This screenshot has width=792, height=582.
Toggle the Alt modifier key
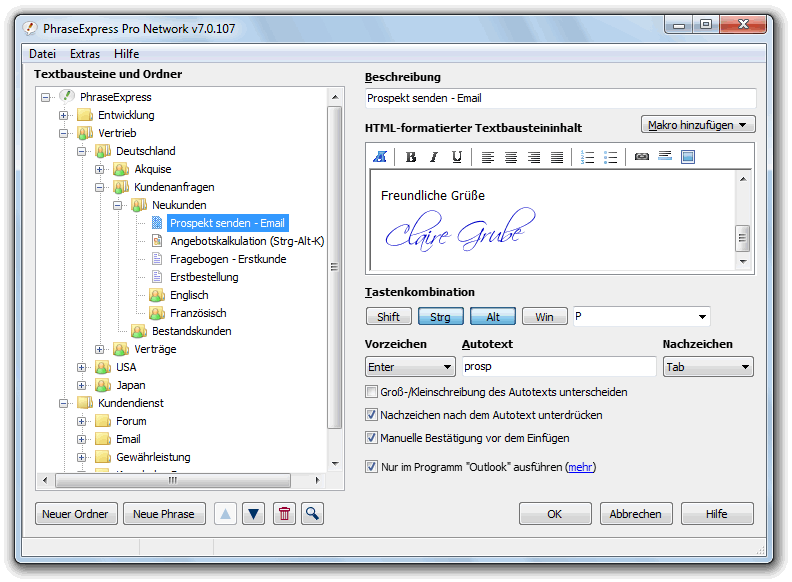pyautogui.click(x=493, y=317)
